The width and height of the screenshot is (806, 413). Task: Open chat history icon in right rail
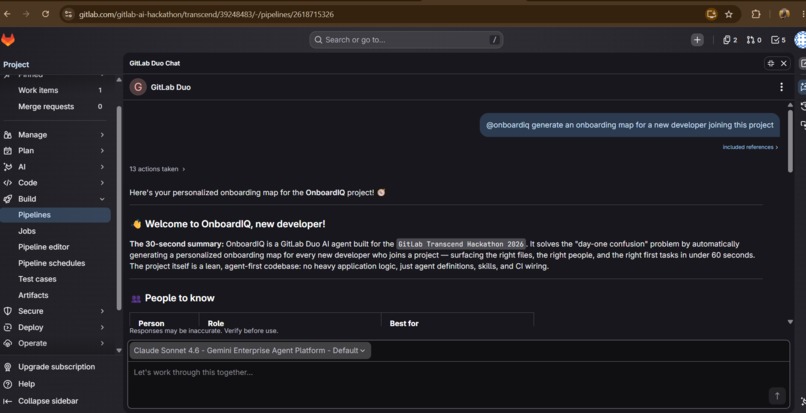tap(803, 106)
